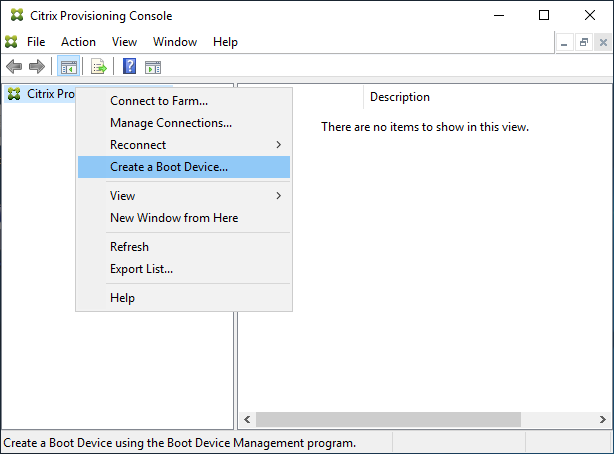Choose Manage Connections... from context menu

pos(184,123)
